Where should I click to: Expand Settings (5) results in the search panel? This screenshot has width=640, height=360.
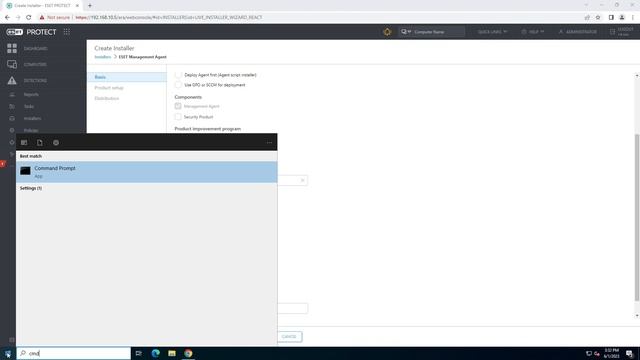click(31, 188)
